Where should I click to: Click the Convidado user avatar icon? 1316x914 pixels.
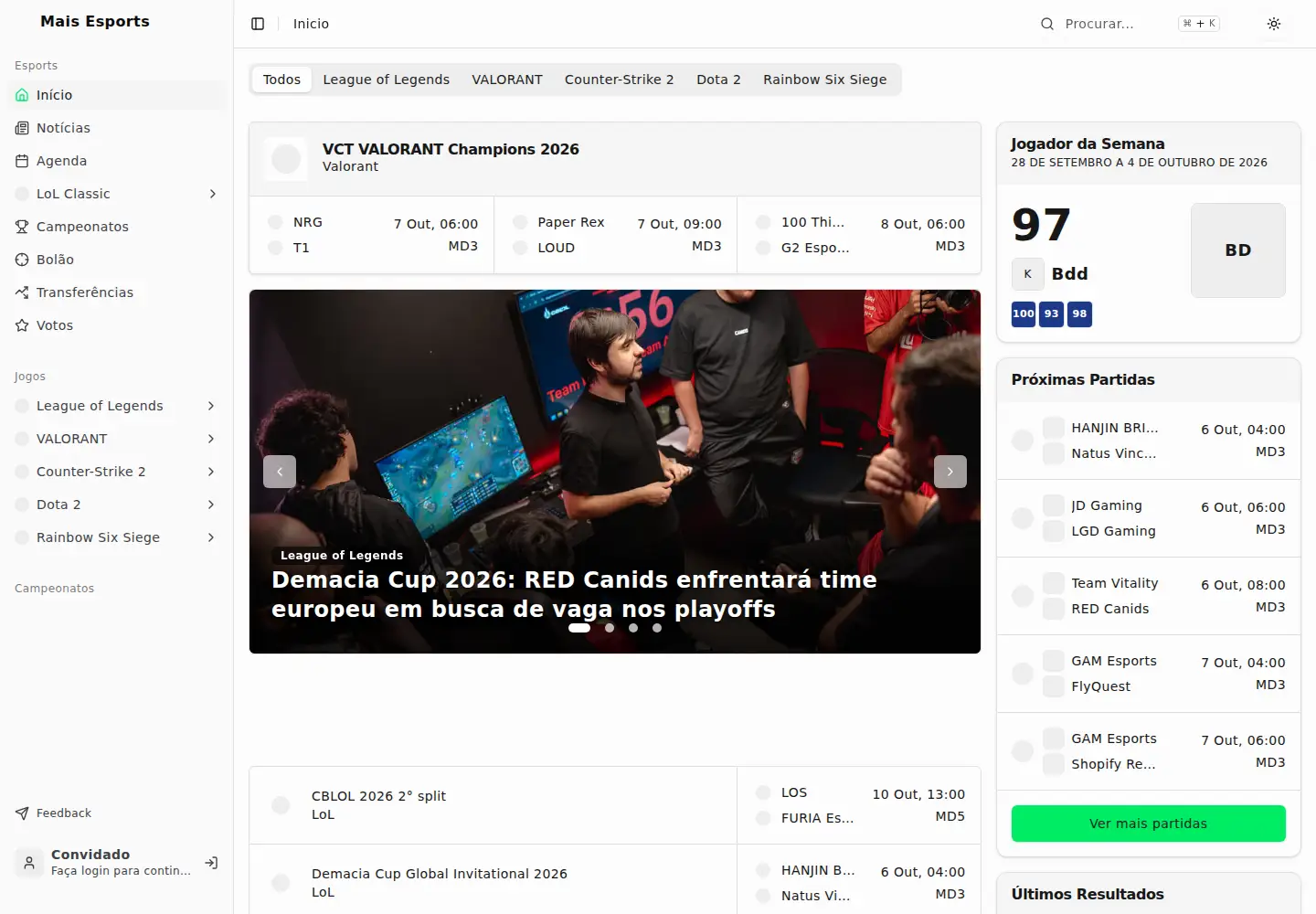pyautogui.click(x=29, y=863)
